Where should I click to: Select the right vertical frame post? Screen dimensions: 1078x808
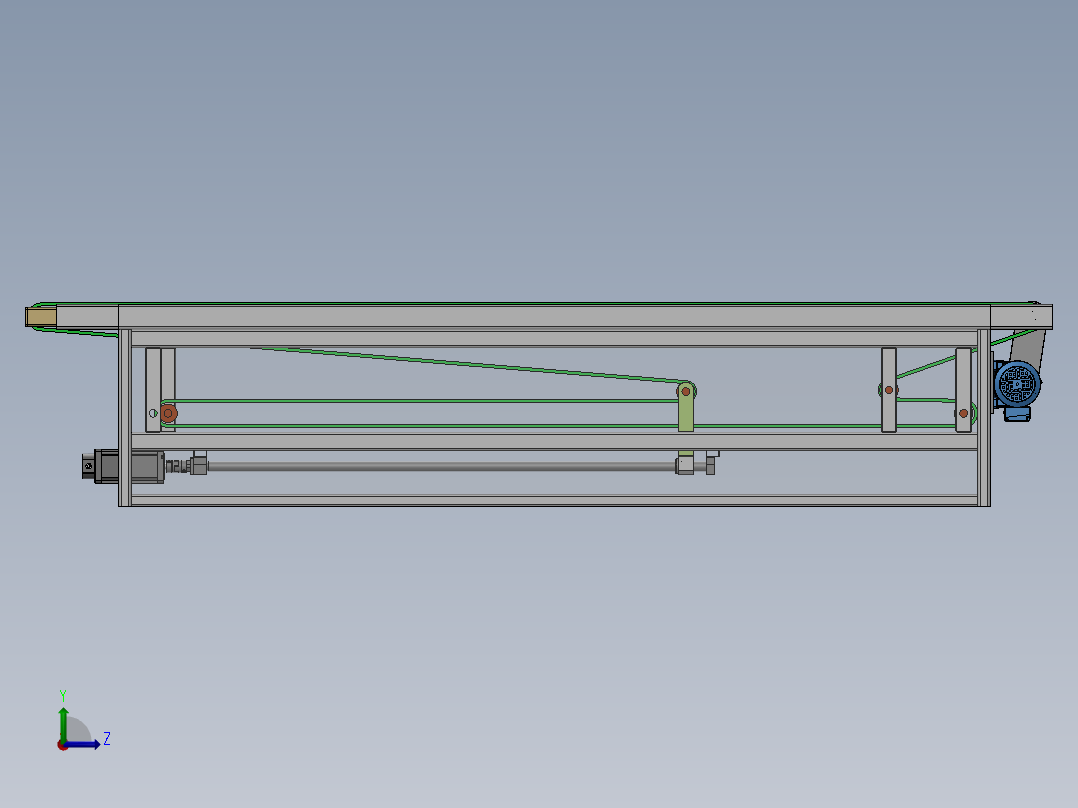984,417
